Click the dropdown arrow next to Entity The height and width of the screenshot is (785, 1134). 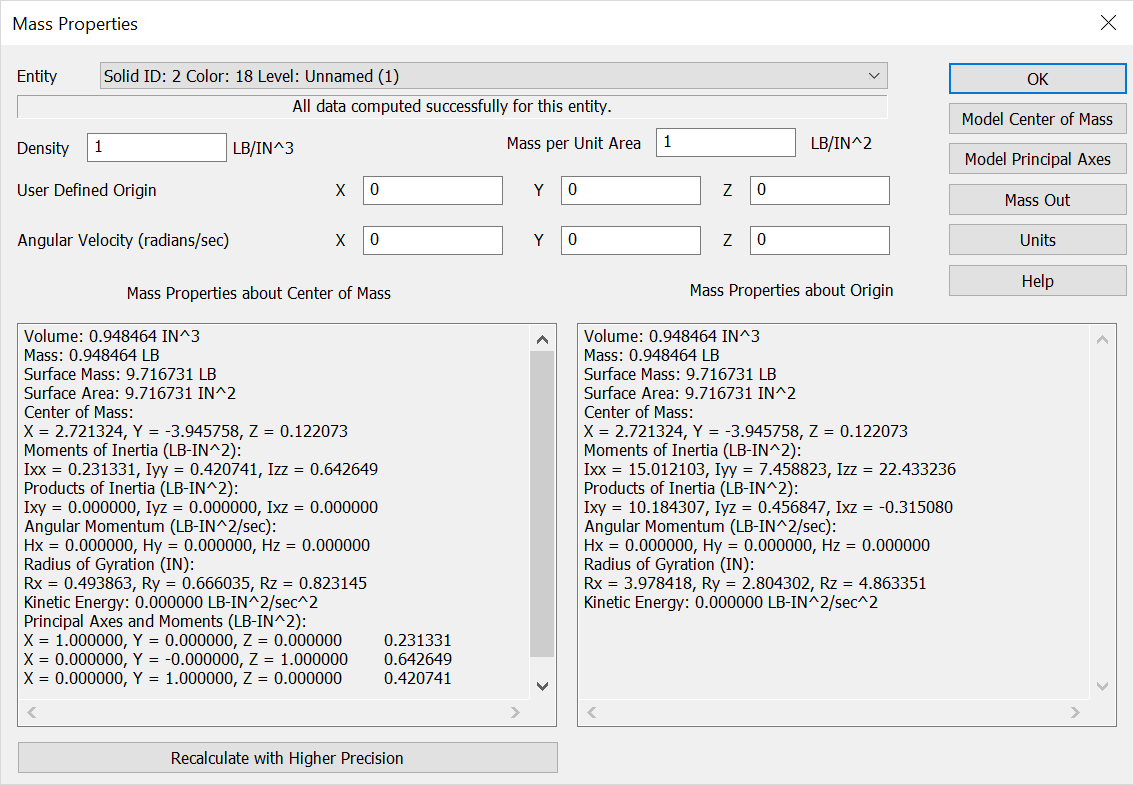875,76
